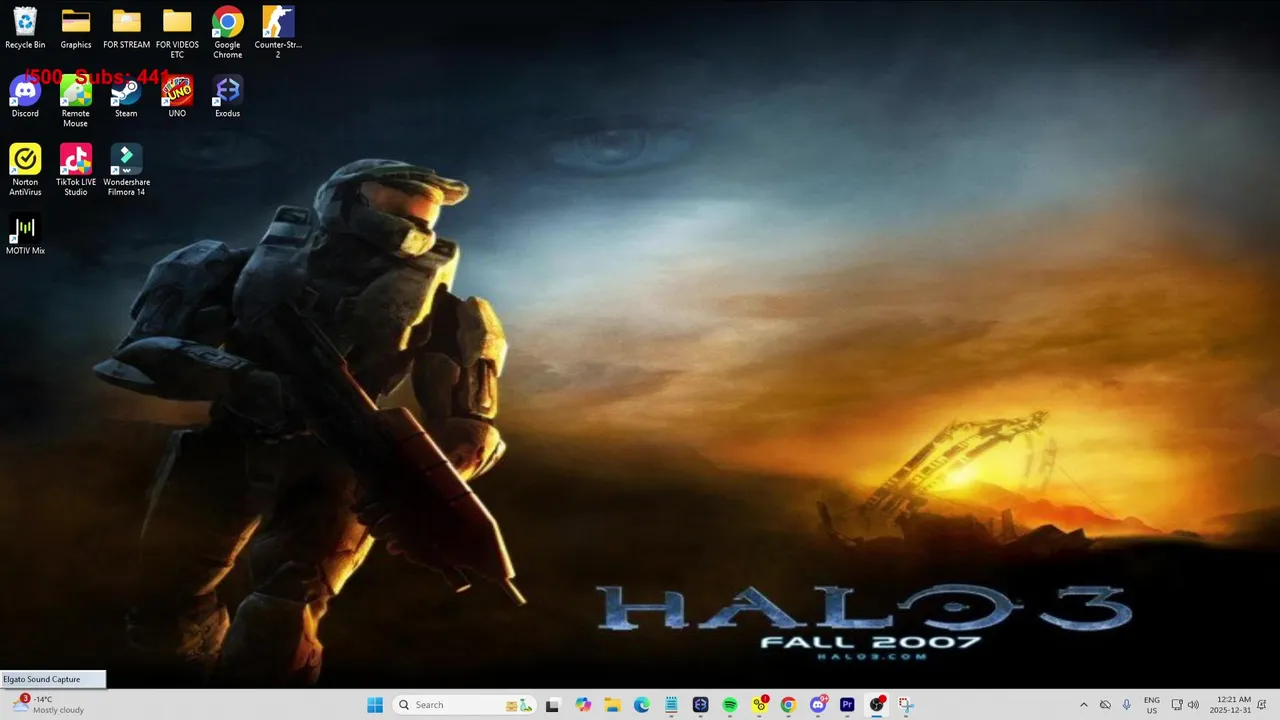The image size is (1280, 720).
Task: Select the Exodus desktop shortcut
Action: pyautogui.click(x=227, y=97)
